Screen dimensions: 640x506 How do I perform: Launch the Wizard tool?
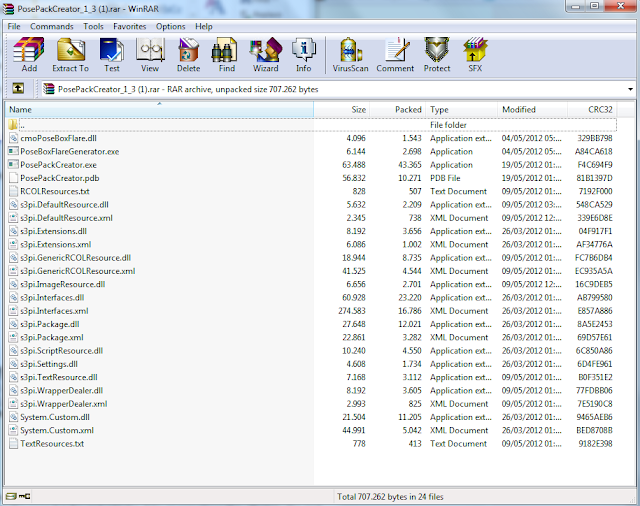pyautogui.click(x=266, y=55)
